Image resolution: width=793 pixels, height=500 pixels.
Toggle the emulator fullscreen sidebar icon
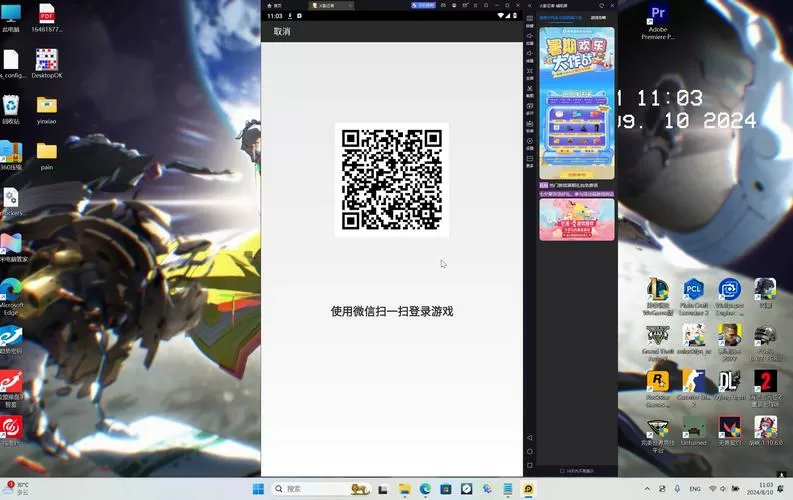pos(530,73)
